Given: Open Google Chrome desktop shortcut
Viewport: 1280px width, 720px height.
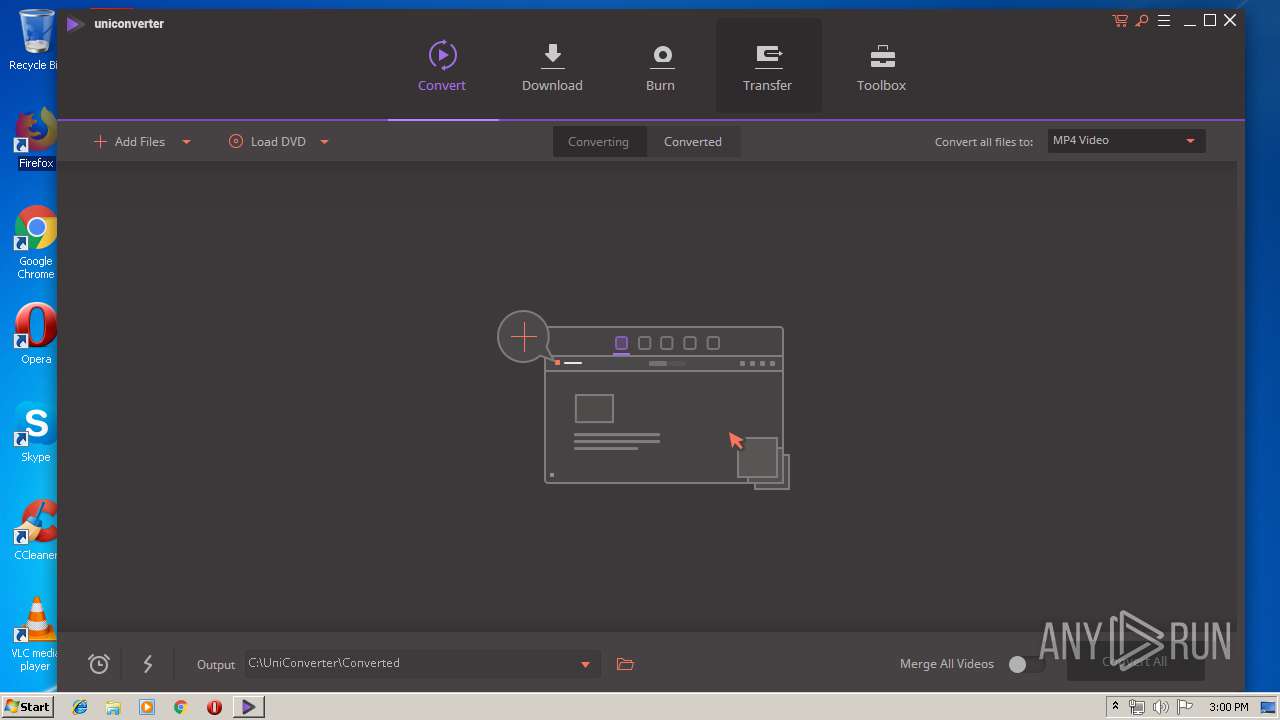Looking at the screenshot, I should pyautogui.click(x=36, y=243).
